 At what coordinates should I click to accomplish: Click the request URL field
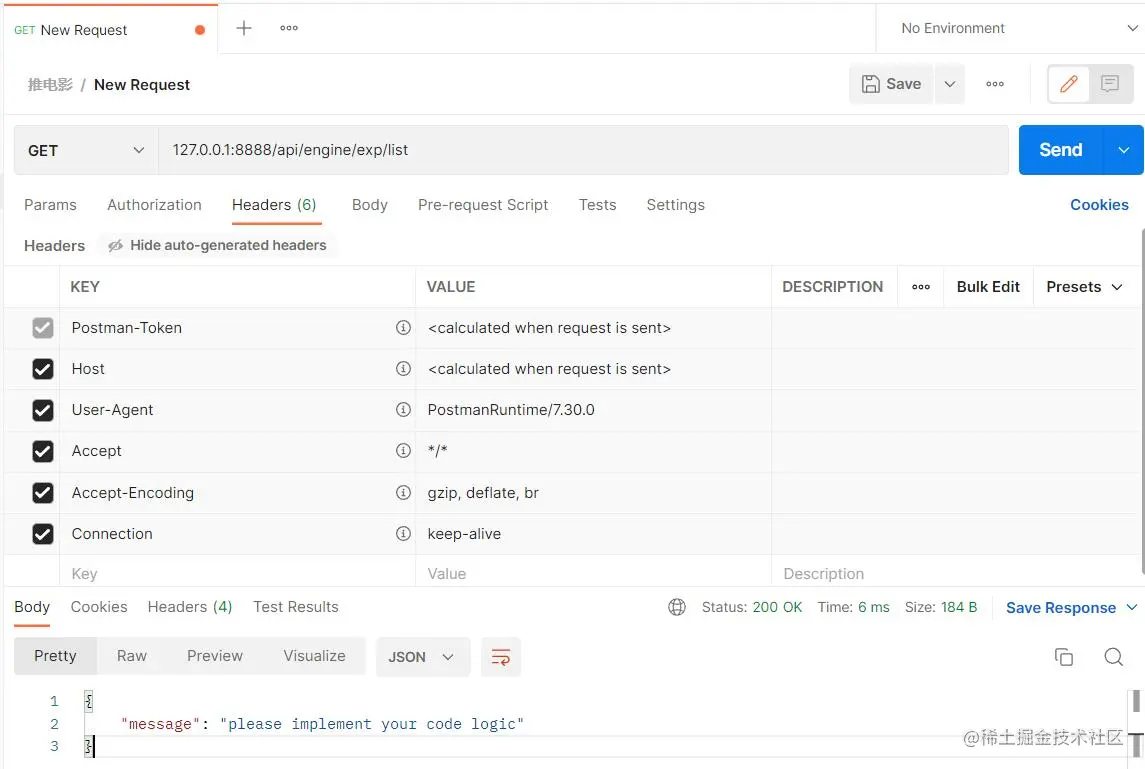583,150
